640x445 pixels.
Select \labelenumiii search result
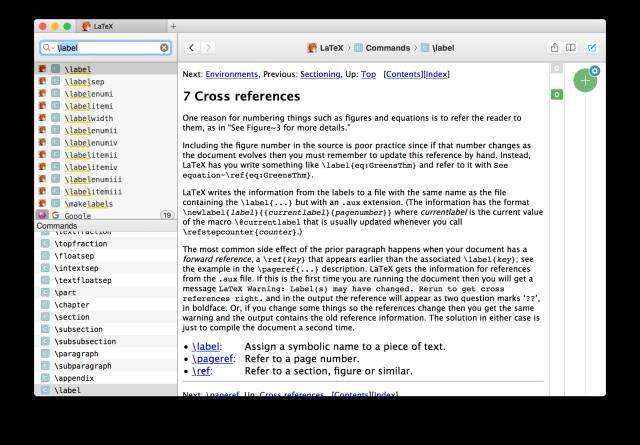106,179
